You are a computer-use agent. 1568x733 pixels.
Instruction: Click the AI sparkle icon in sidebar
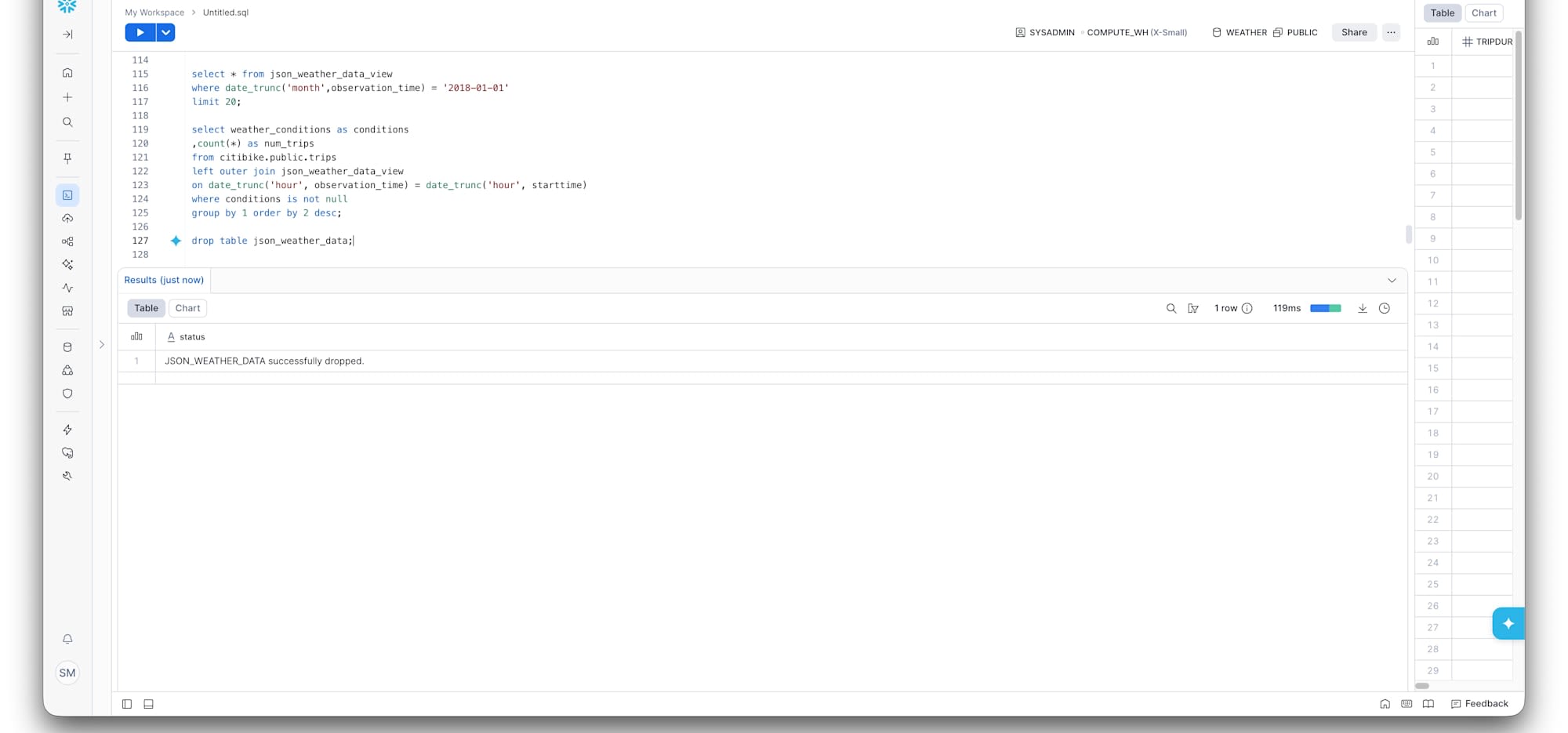67,265
